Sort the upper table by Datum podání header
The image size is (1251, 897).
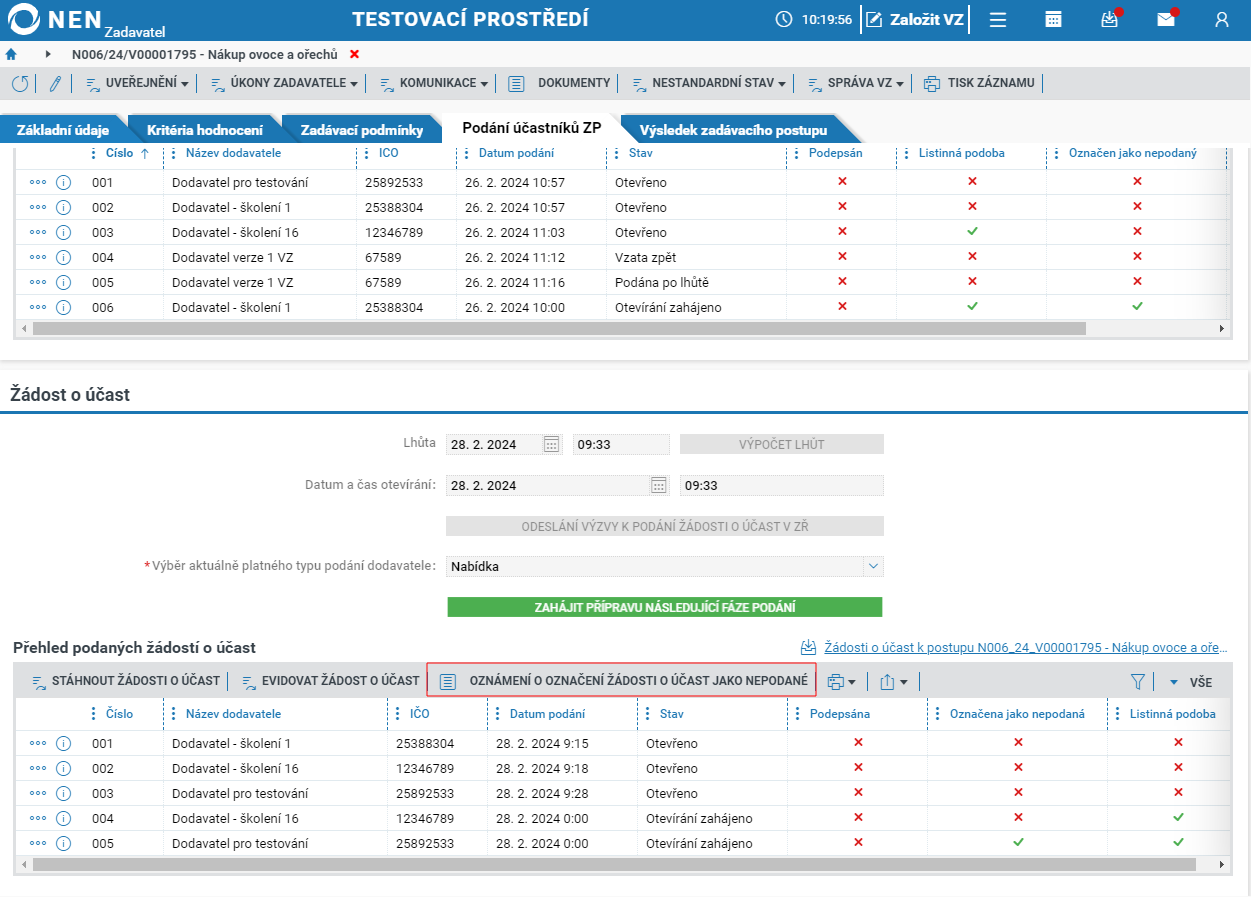click(516, 153)
